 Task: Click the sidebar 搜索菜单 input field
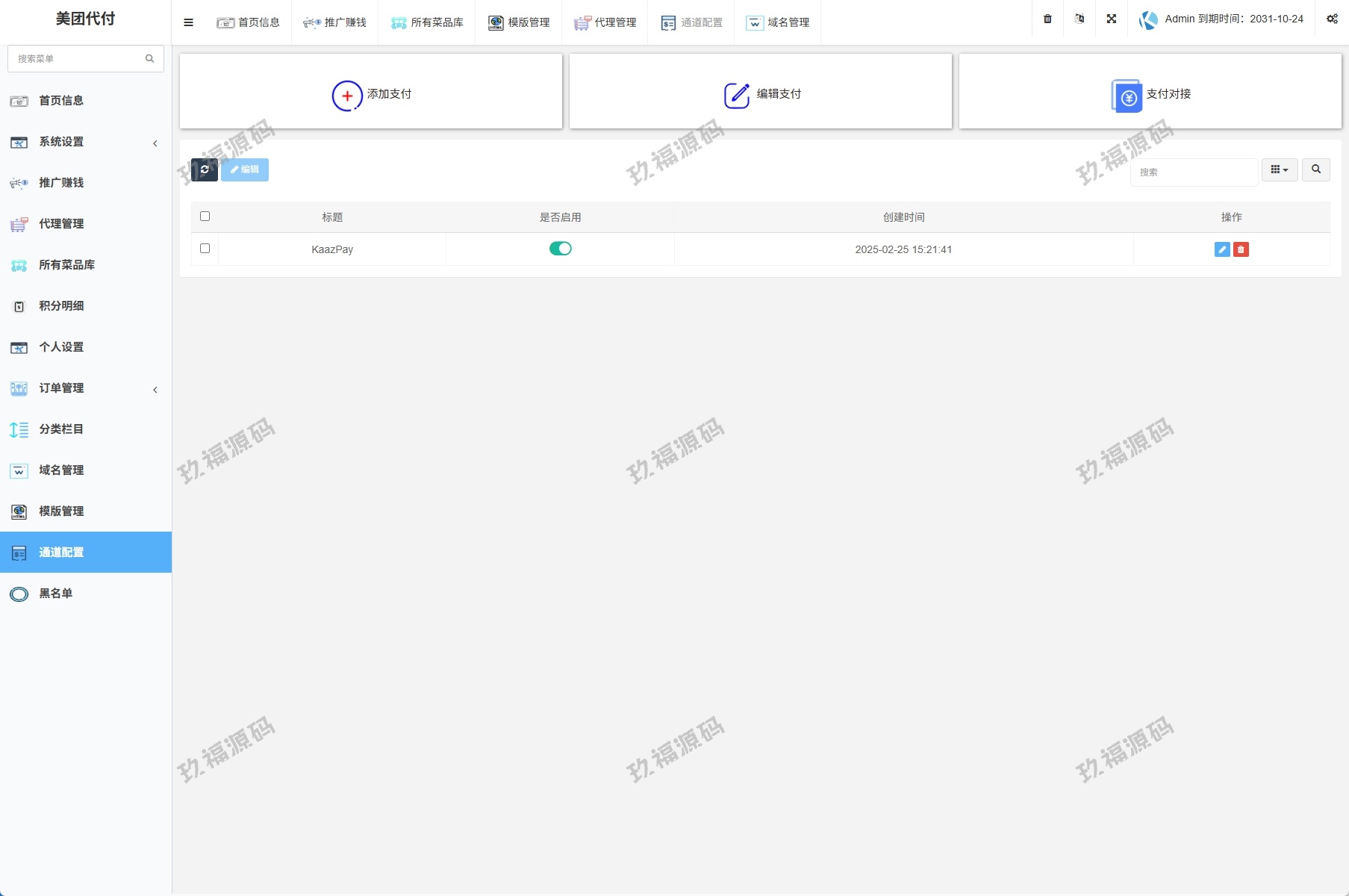(x=78, y=58)
